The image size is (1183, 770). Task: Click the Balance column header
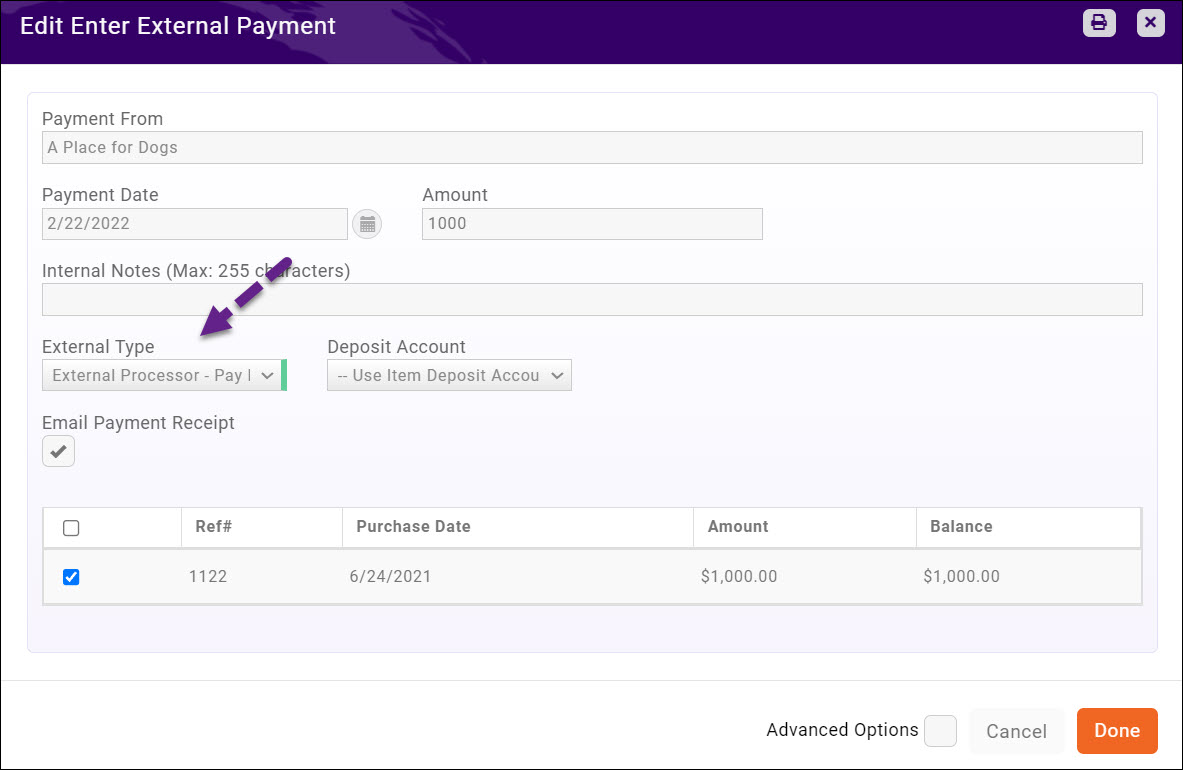pyautogui.click(x=961, y=527)
